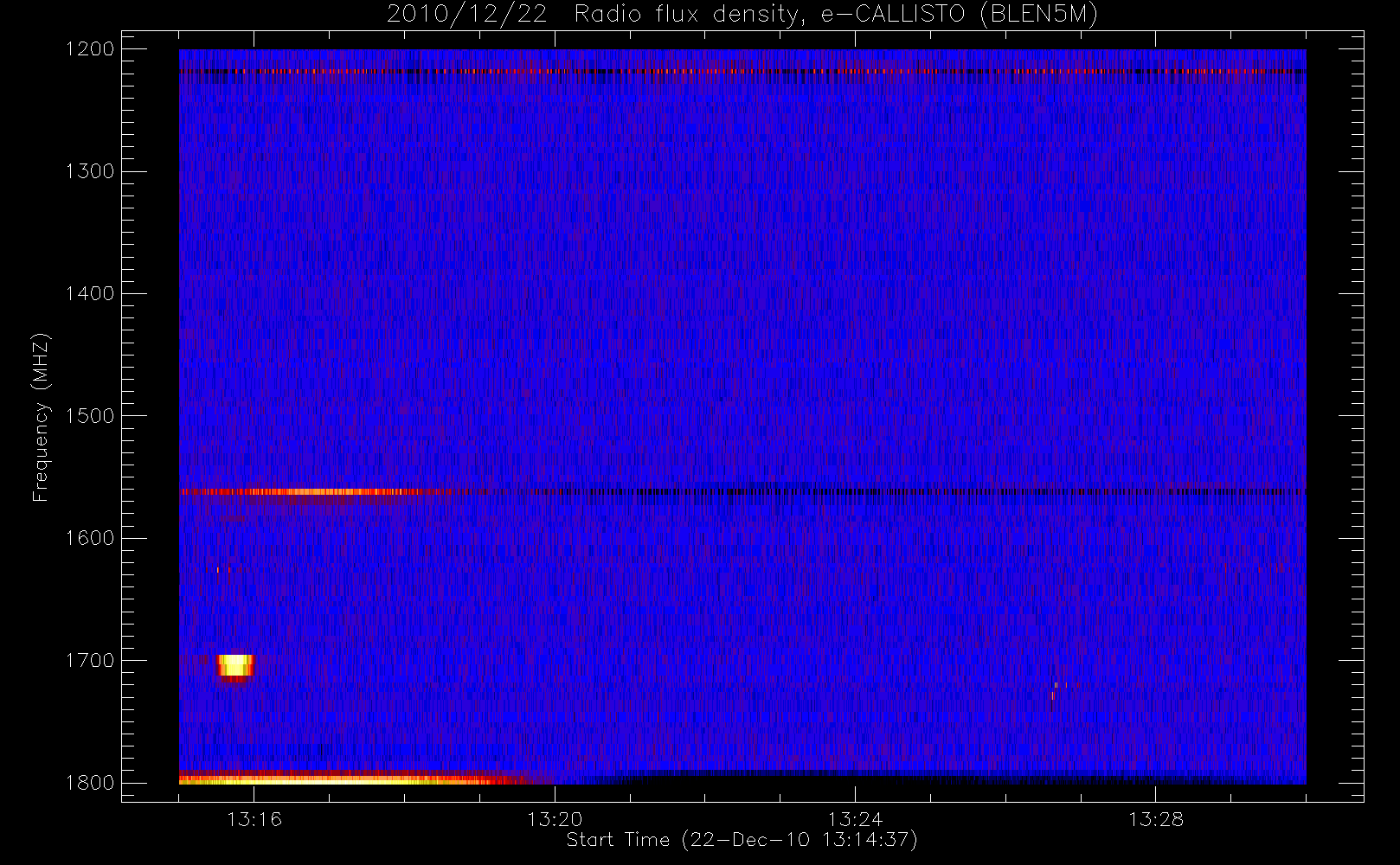Click the 1700 frequency tick label

tap(90, 661)
